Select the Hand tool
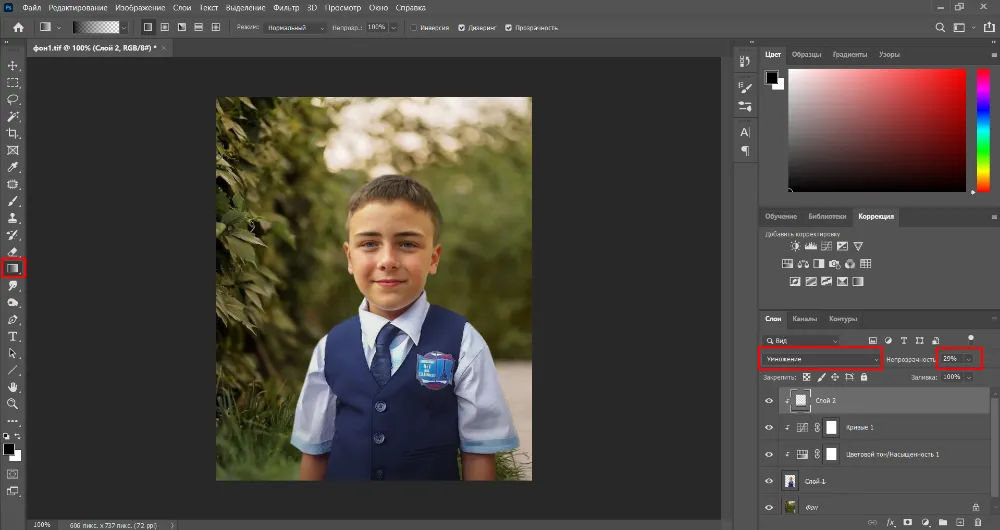The height and width of the screenshot is (530, 1000). pyautogui.click(x=13, y=387)
